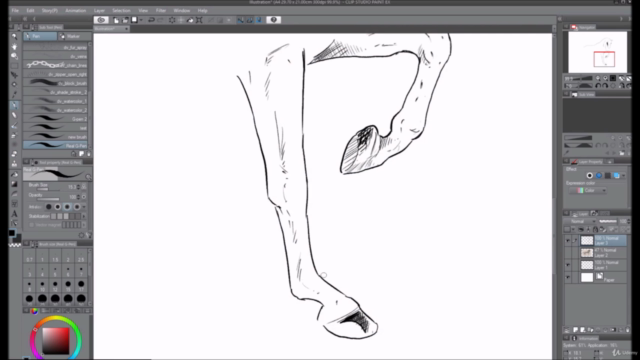The image size is (640, 360).
Task: Click the Undo arrow icon
Action: (151, 20)
